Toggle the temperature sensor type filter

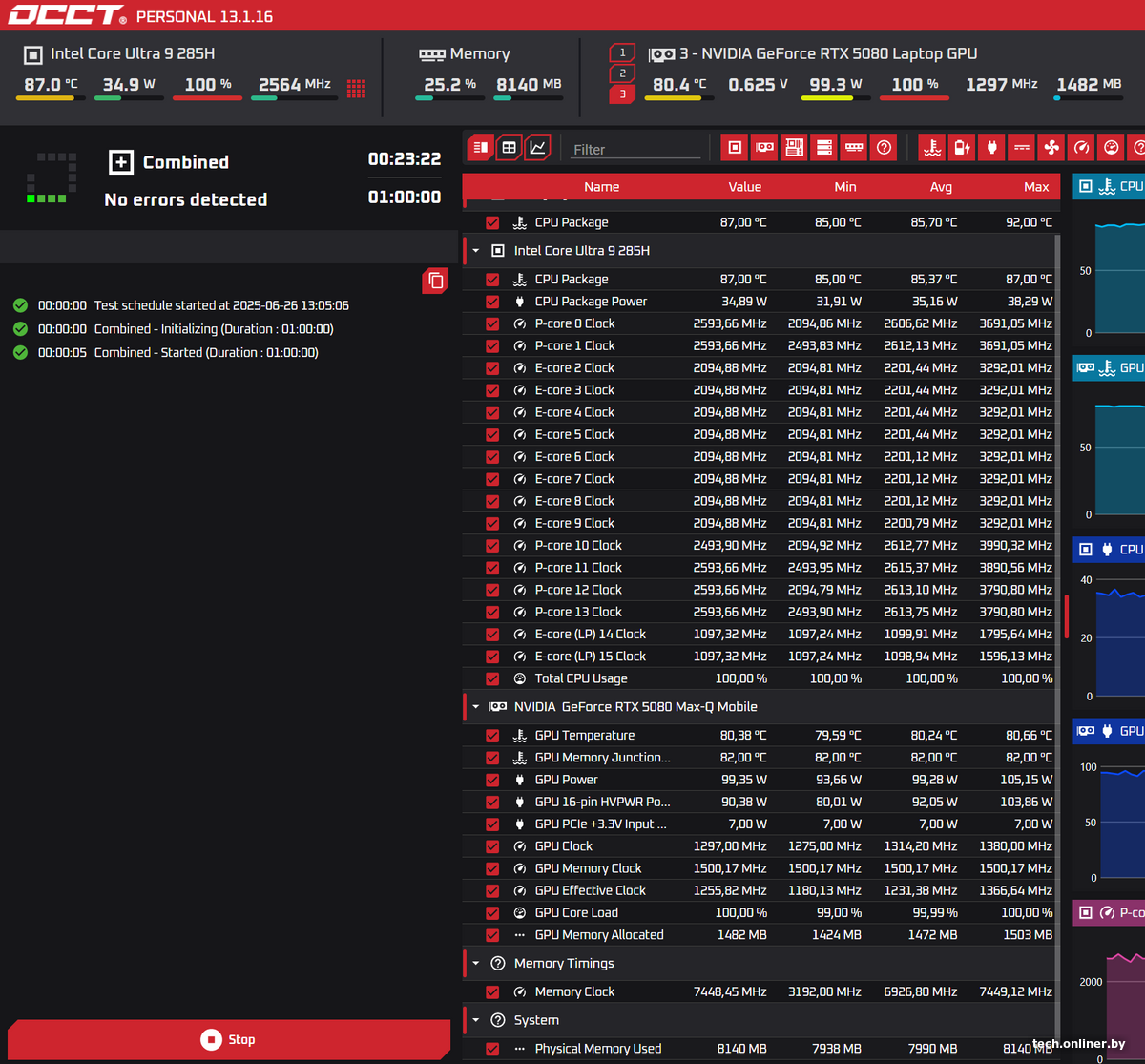(x=932, y=147)
